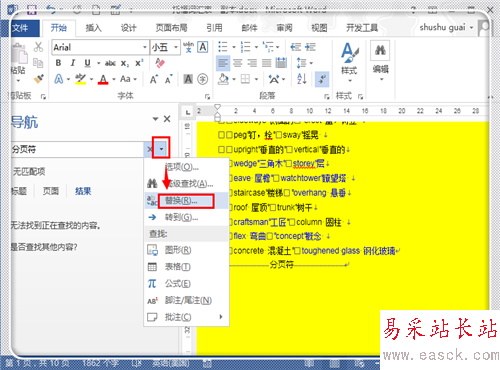This screenshot has width=500, height=370.
Task: Toggle Bold formatting
Action: pos(58,63)
